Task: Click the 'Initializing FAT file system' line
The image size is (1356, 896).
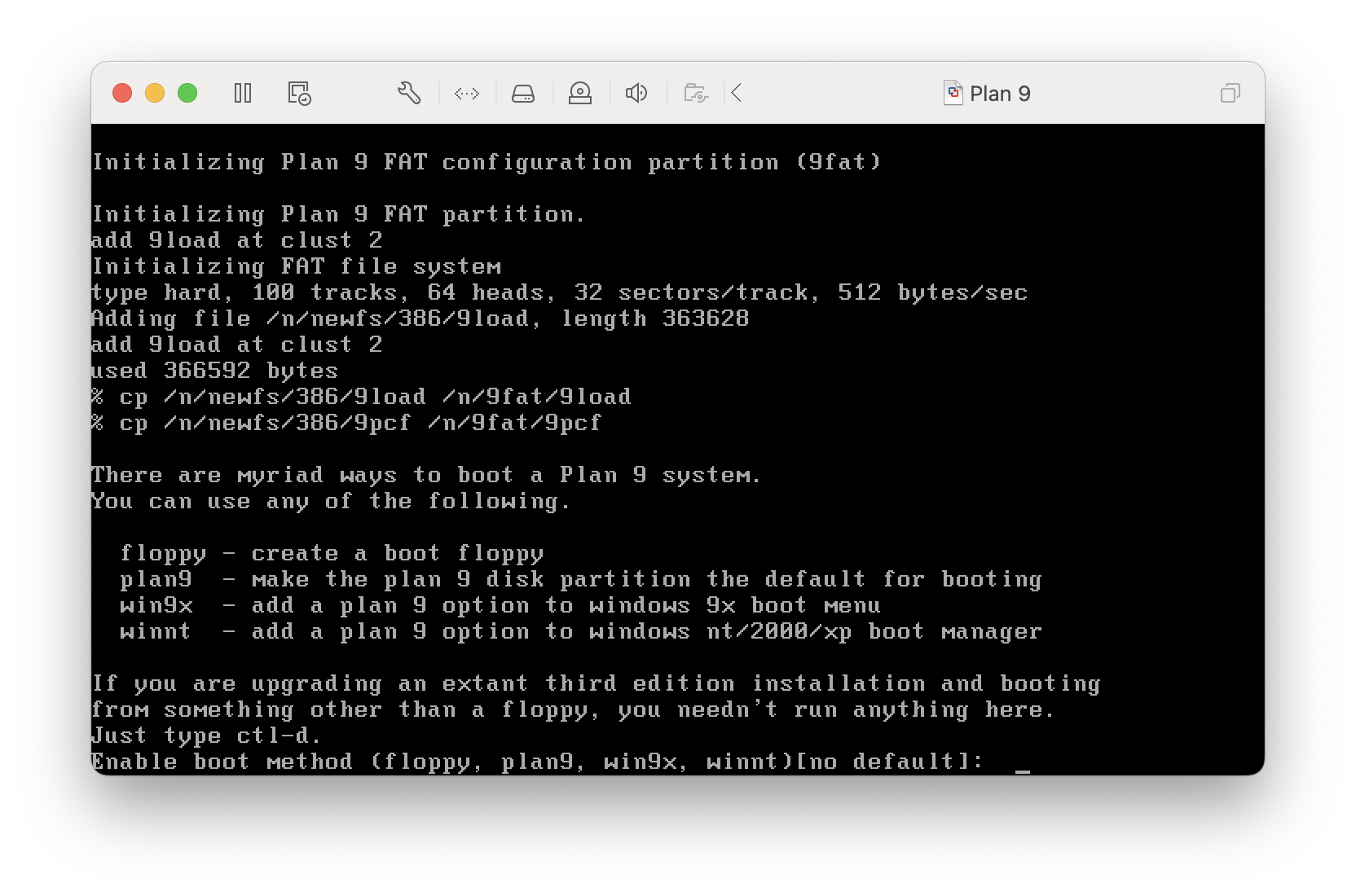Action: (x=297, y=266)
